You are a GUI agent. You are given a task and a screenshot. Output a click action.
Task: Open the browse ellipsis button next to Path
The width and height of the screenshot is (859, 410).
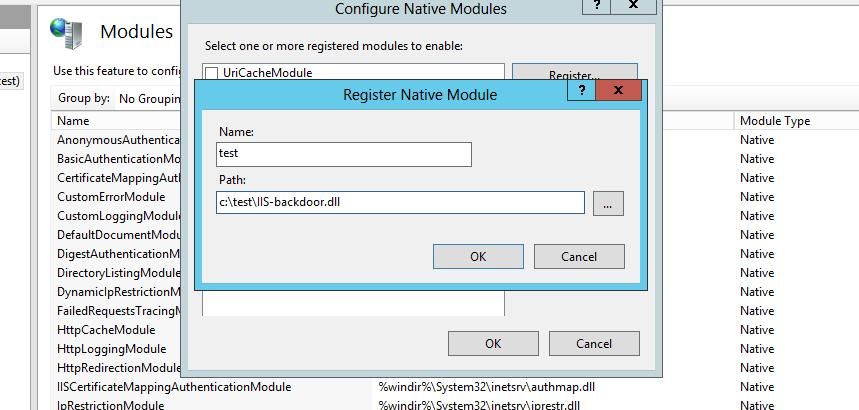(608, 203)
